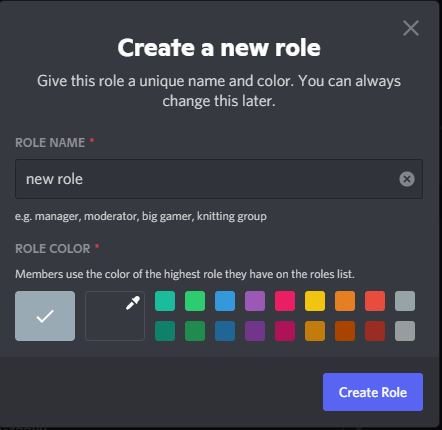
Task: Click the 'Create a new role' heading
Action: click(x=219, y=48)
